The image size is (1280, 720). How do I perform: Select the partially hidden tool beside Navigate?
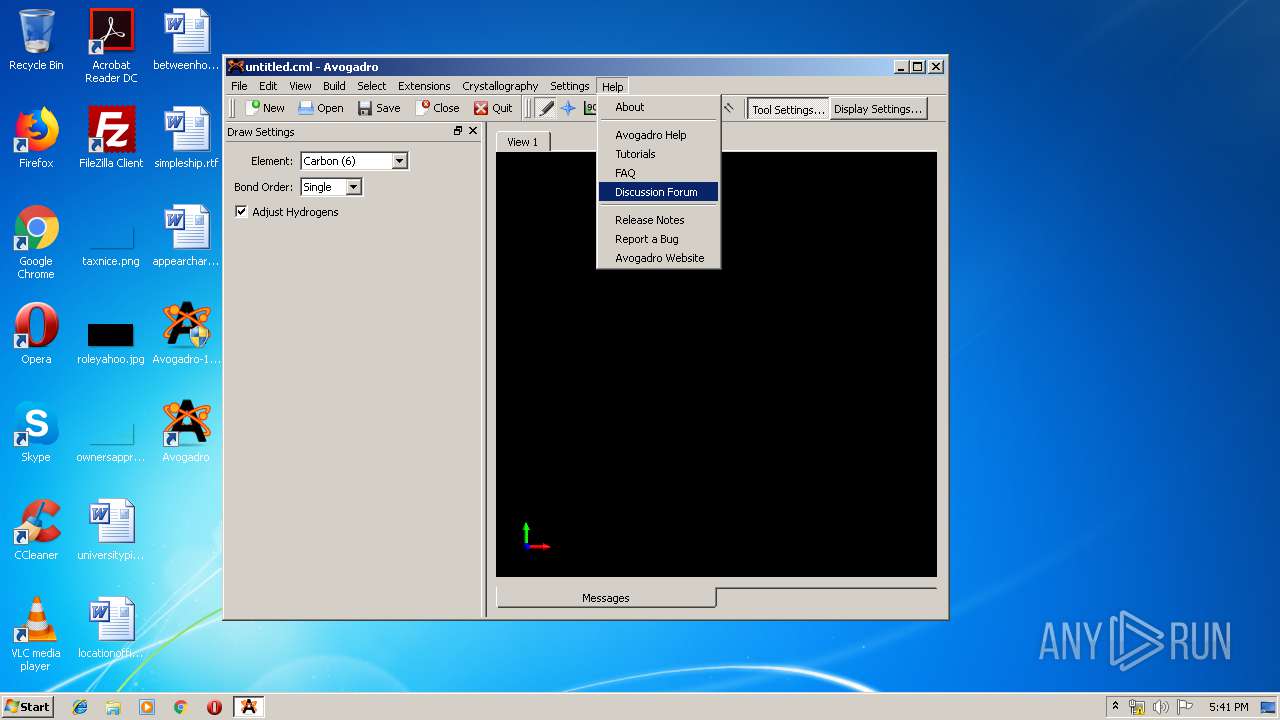pyautogui.click(x=590, y=108)
